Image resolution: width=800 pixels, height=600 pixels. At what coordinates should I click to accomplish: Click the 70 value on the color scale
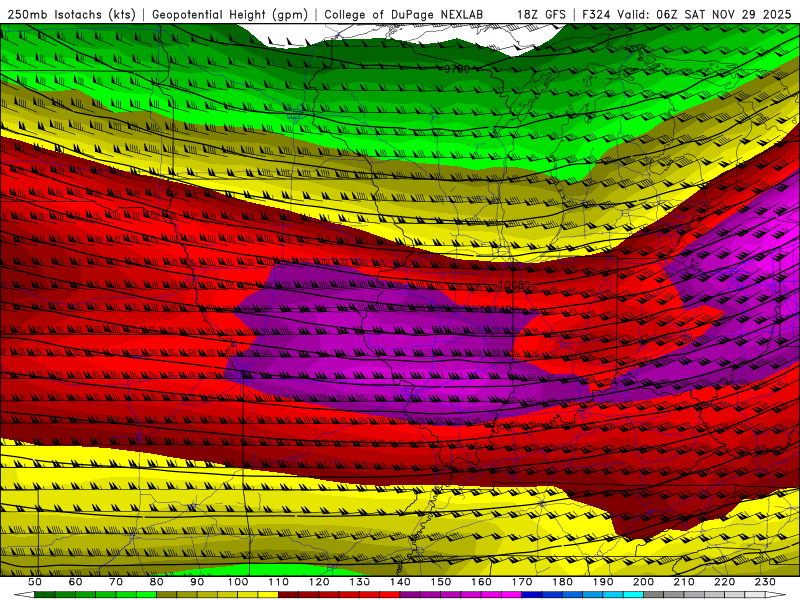(x=116, y=582)
